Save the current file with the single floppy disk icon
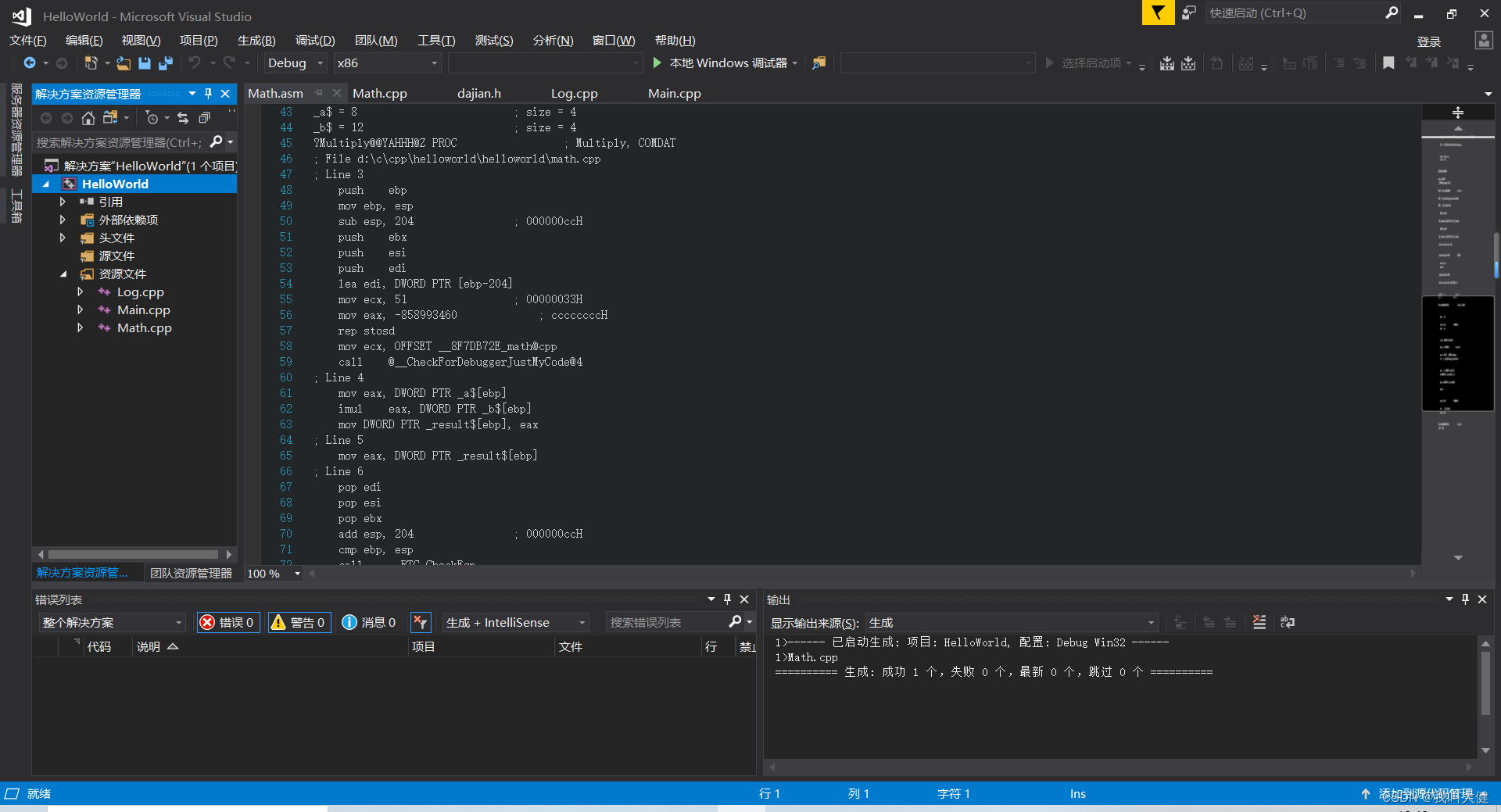 pyautogui.click(x=145, y=63)
